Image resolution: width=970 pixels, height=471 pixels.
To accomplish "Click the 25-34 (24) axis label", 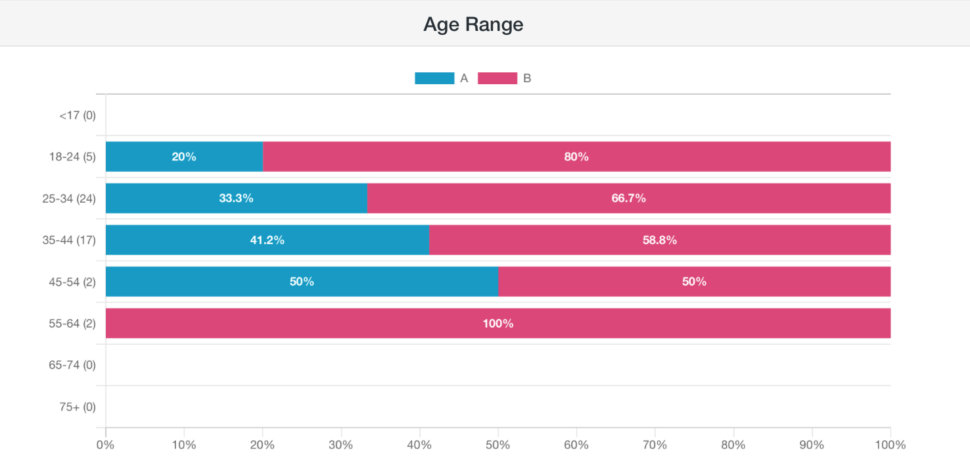I will point(69,198).
